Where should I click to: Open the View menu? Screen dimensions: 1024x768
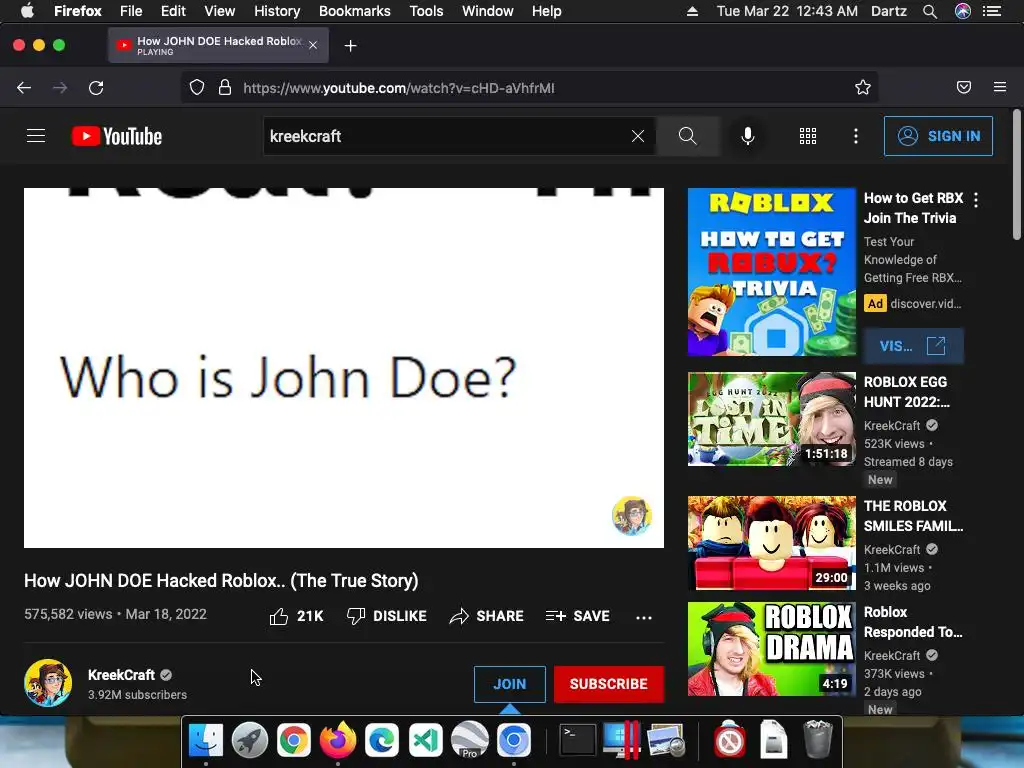click(x=219, y=11)
